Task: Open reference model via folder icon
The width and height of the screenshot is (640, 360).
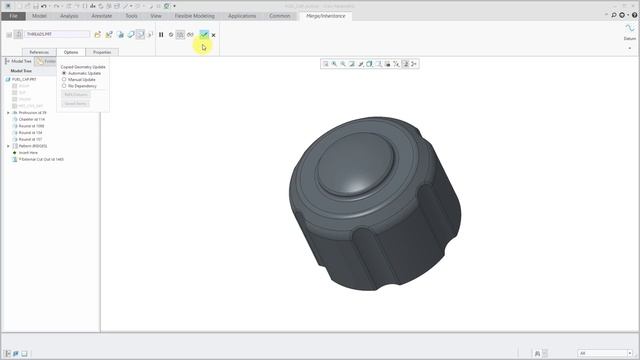Action: pos(97,35)
